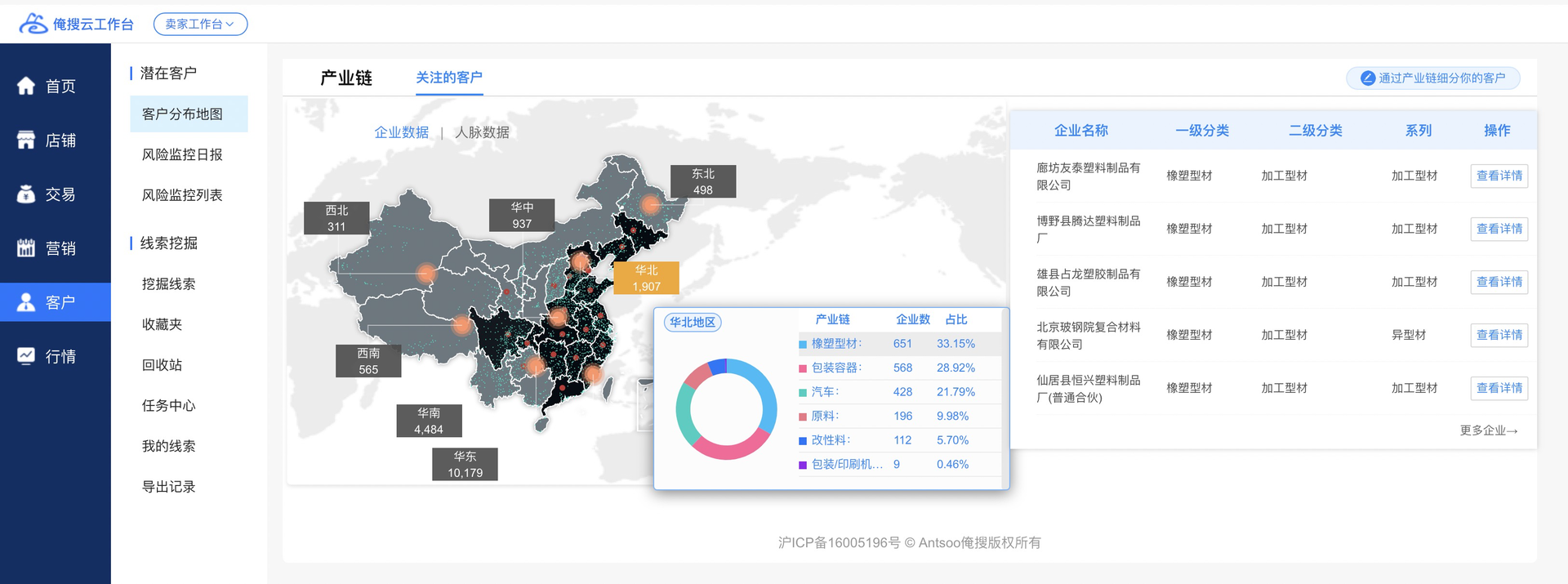Open the 店铺 store icon

(26, 140)
